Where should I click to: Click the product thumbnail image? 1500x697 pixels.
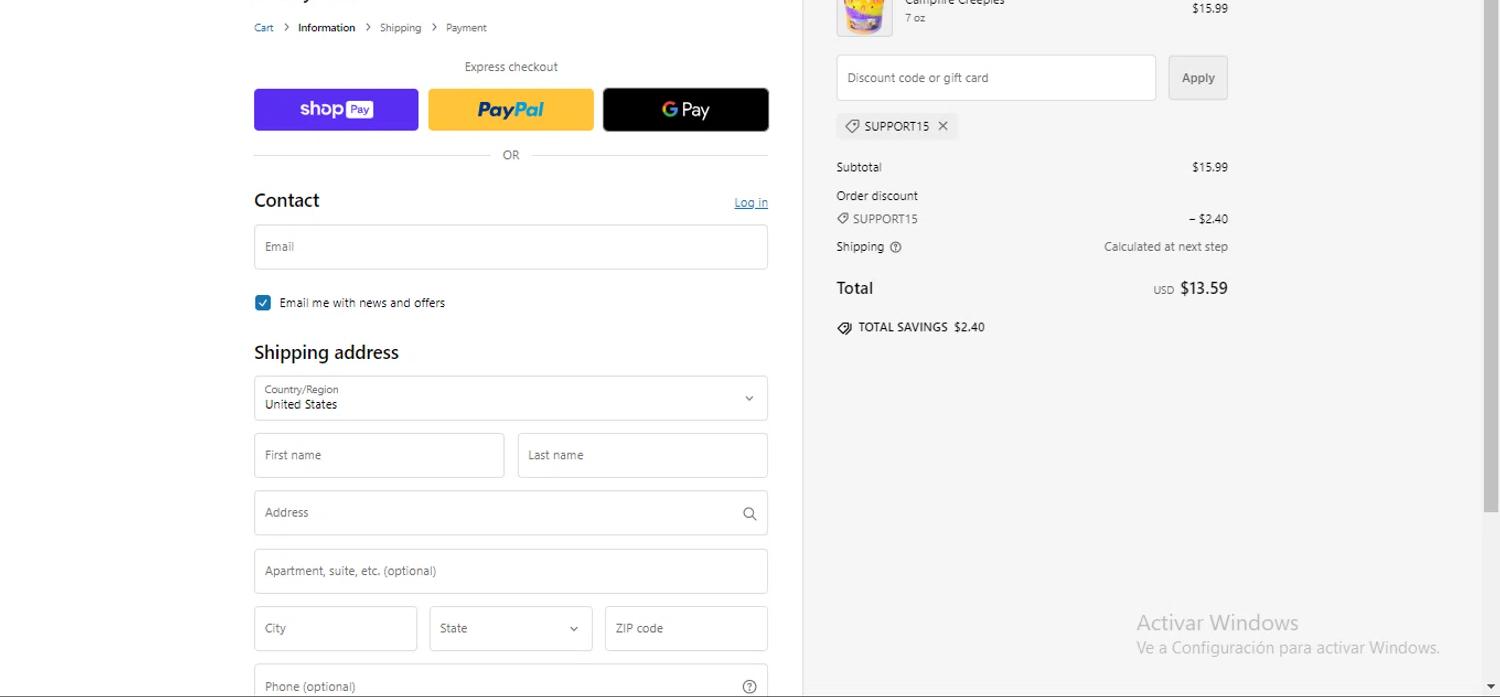(865, 16)
